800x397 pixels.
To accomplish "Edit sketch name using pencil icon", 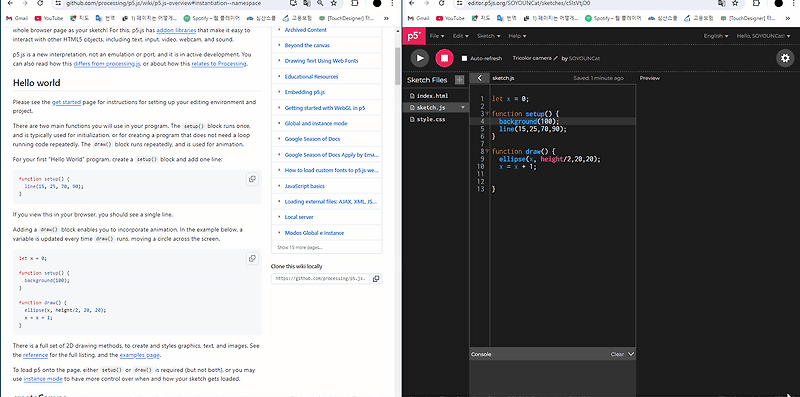I will 556,58.
